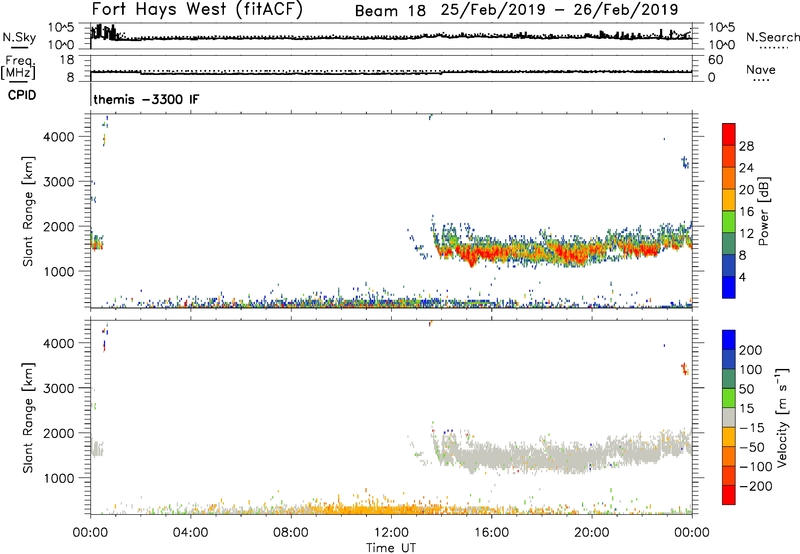
Task: Click the grey -15 to 15 Velocity colorbar segment
Action: [x=729, y=417]
